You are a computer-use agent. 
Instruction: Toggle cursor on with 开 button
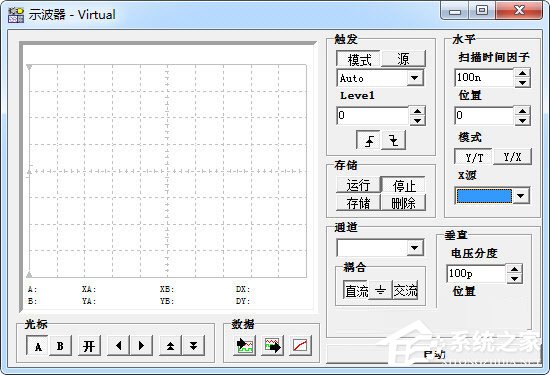[89, 346]
